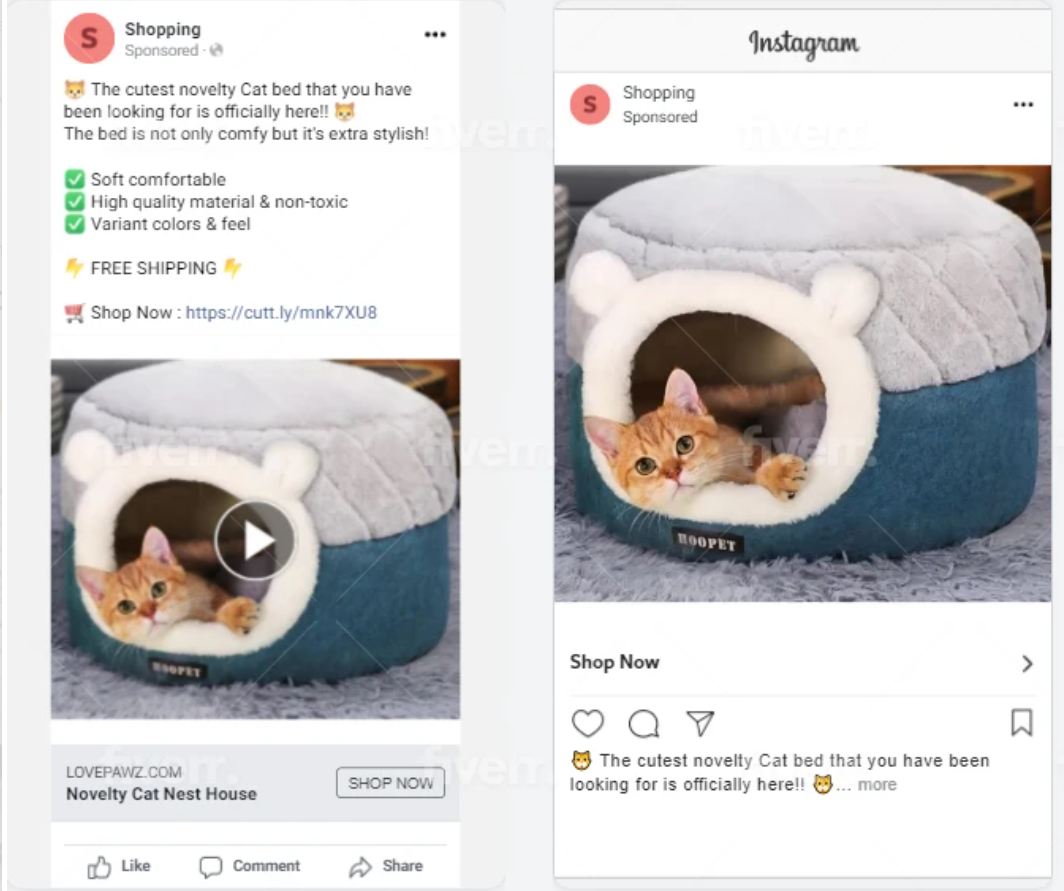Like the Instagram post with heart icon

click(x=588, y=723)
